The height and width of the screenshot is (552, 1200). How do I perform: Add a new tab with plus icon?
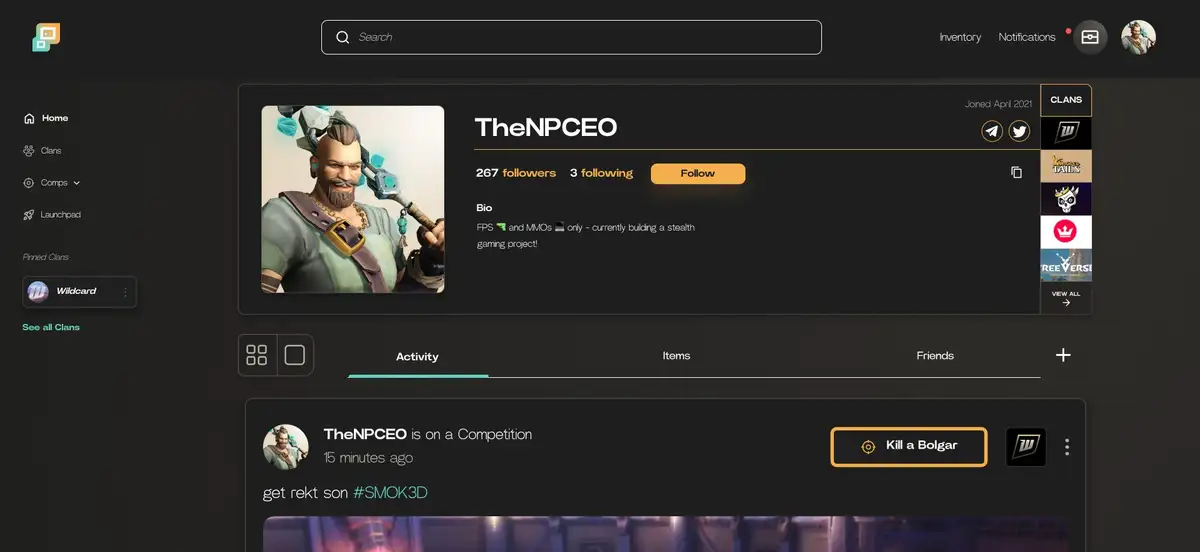point(1063,355)
